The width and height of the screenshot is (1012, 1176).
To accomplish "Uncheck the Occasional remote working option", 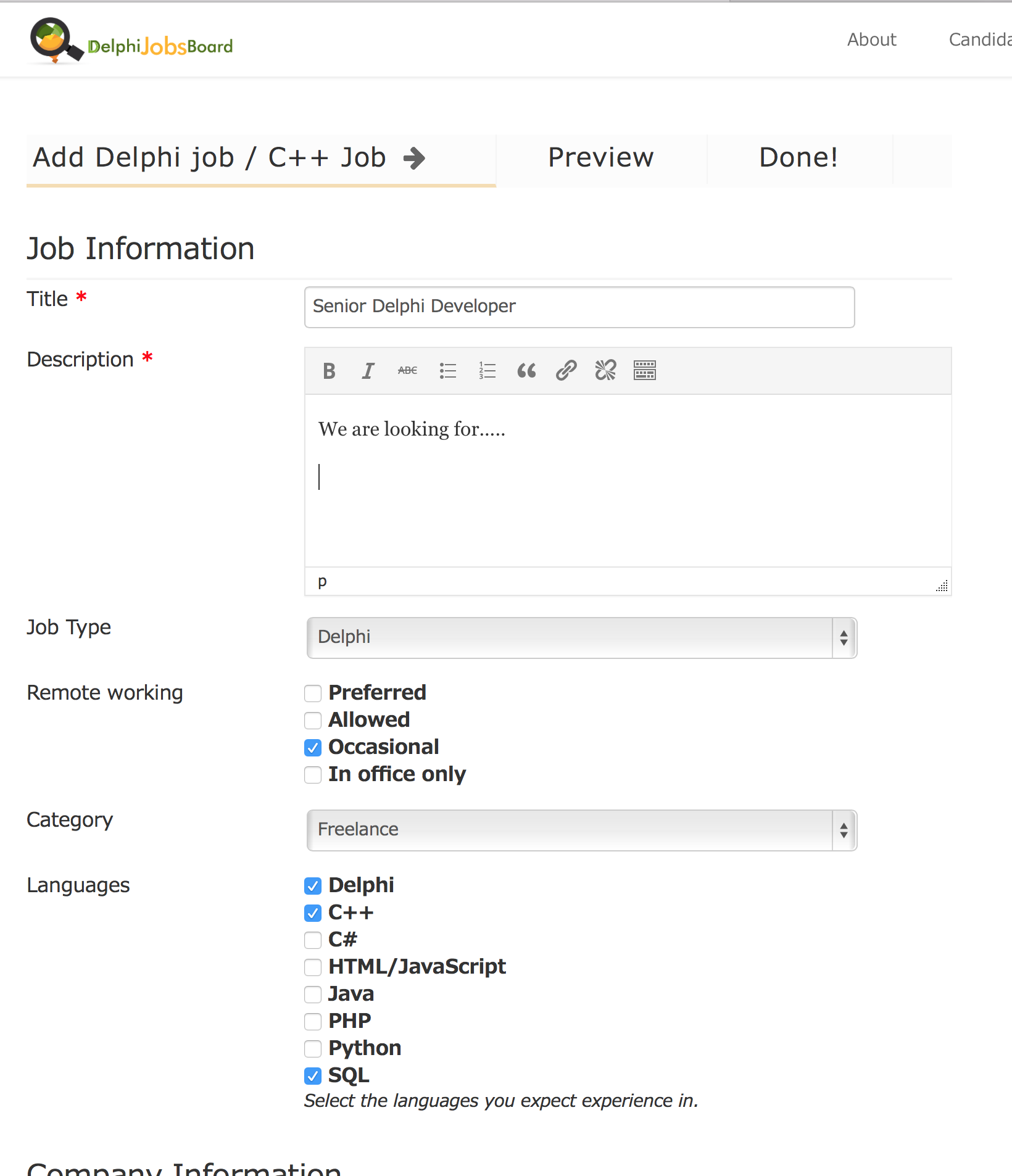I will pyautogui.click(x=313, y=747).
